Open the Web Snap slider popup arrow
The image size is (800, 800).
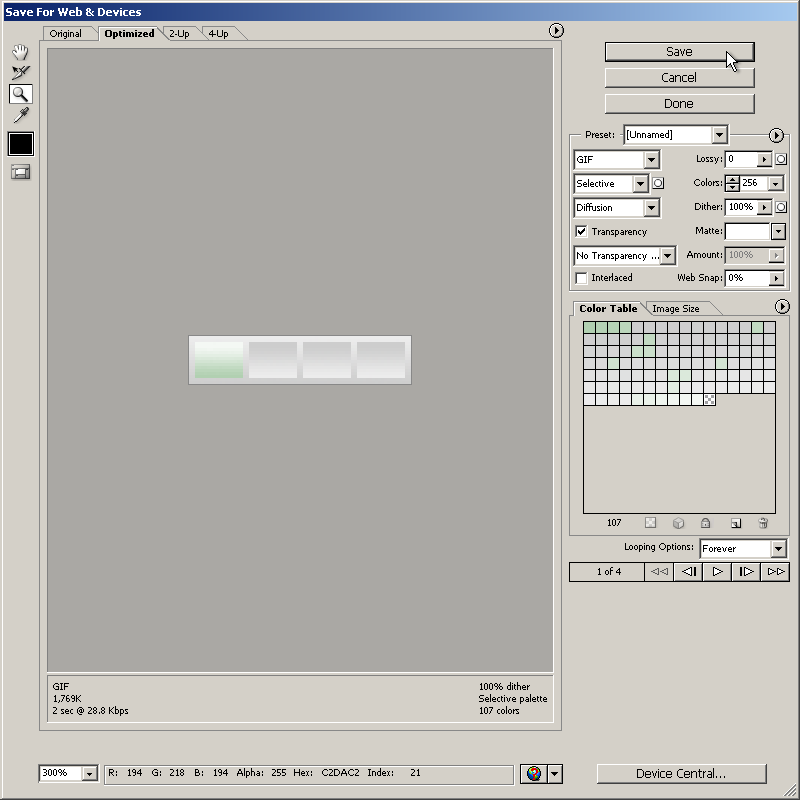[776, 279]
